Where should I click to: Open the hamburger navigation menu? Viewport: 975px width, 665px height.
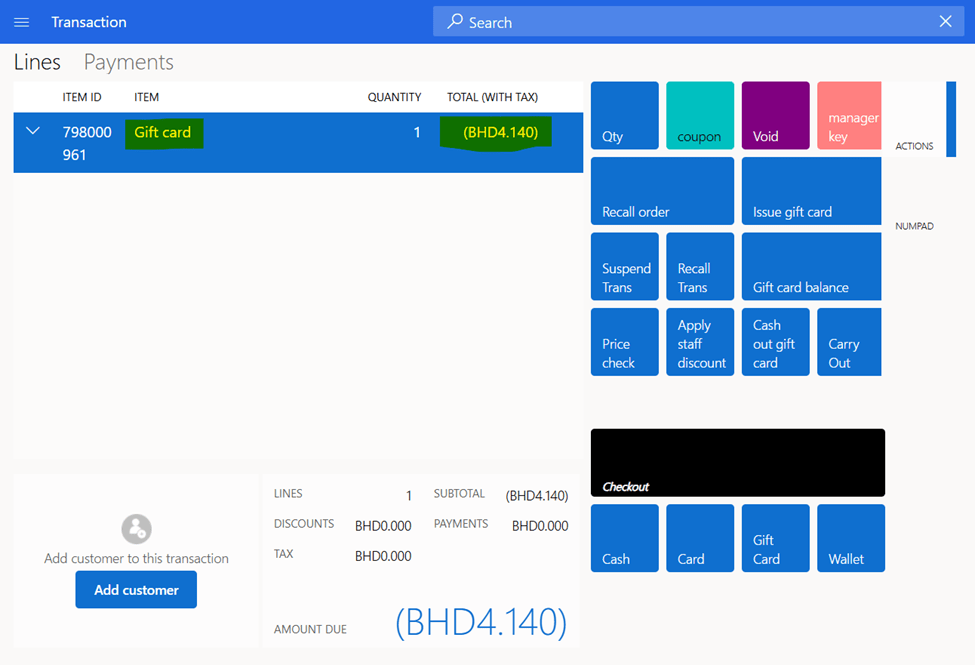[x=21, y=22]
